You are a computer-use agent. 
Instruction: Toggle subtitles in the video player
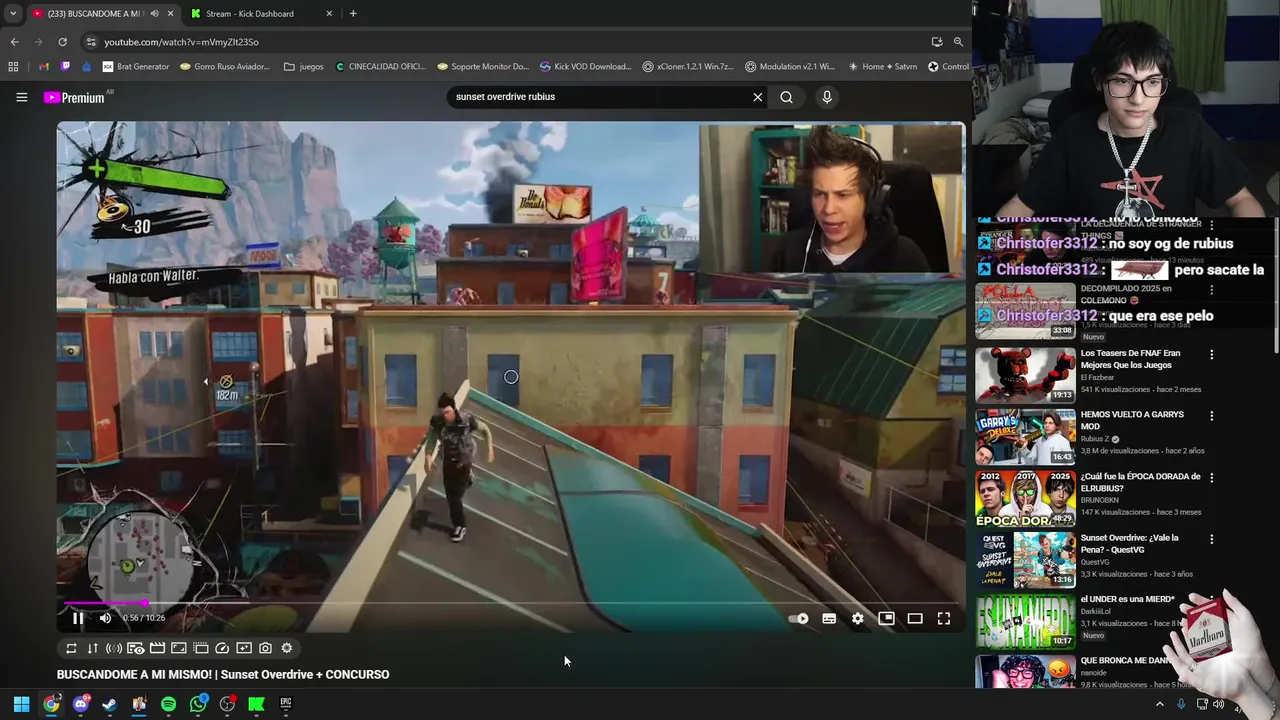[829, 619]
